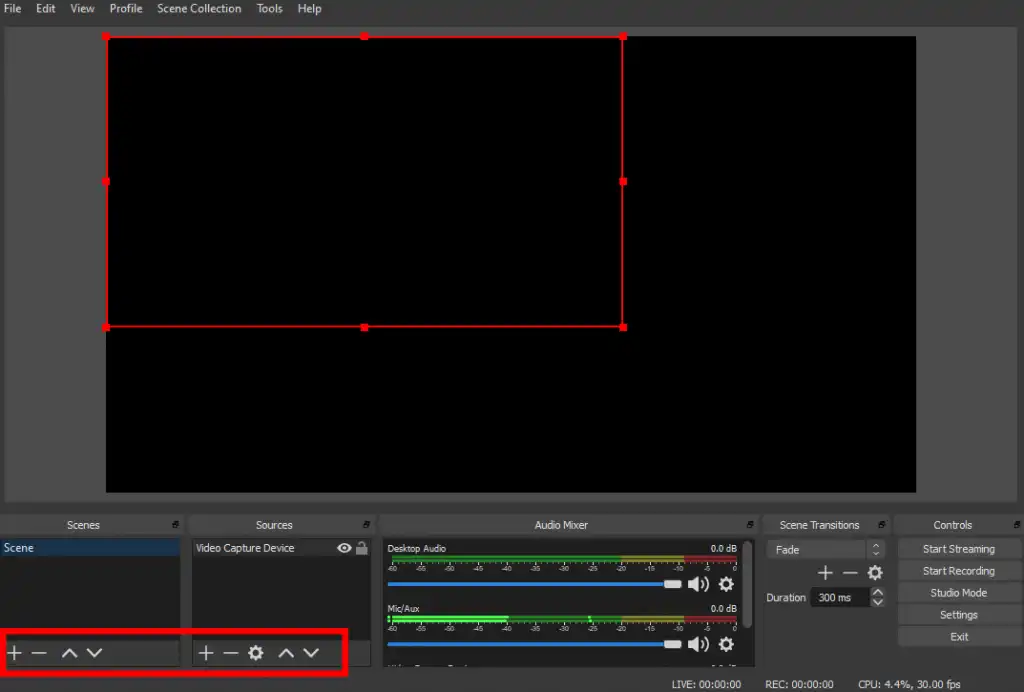Open the Tools menu
1024x692 pixels.
269,8
